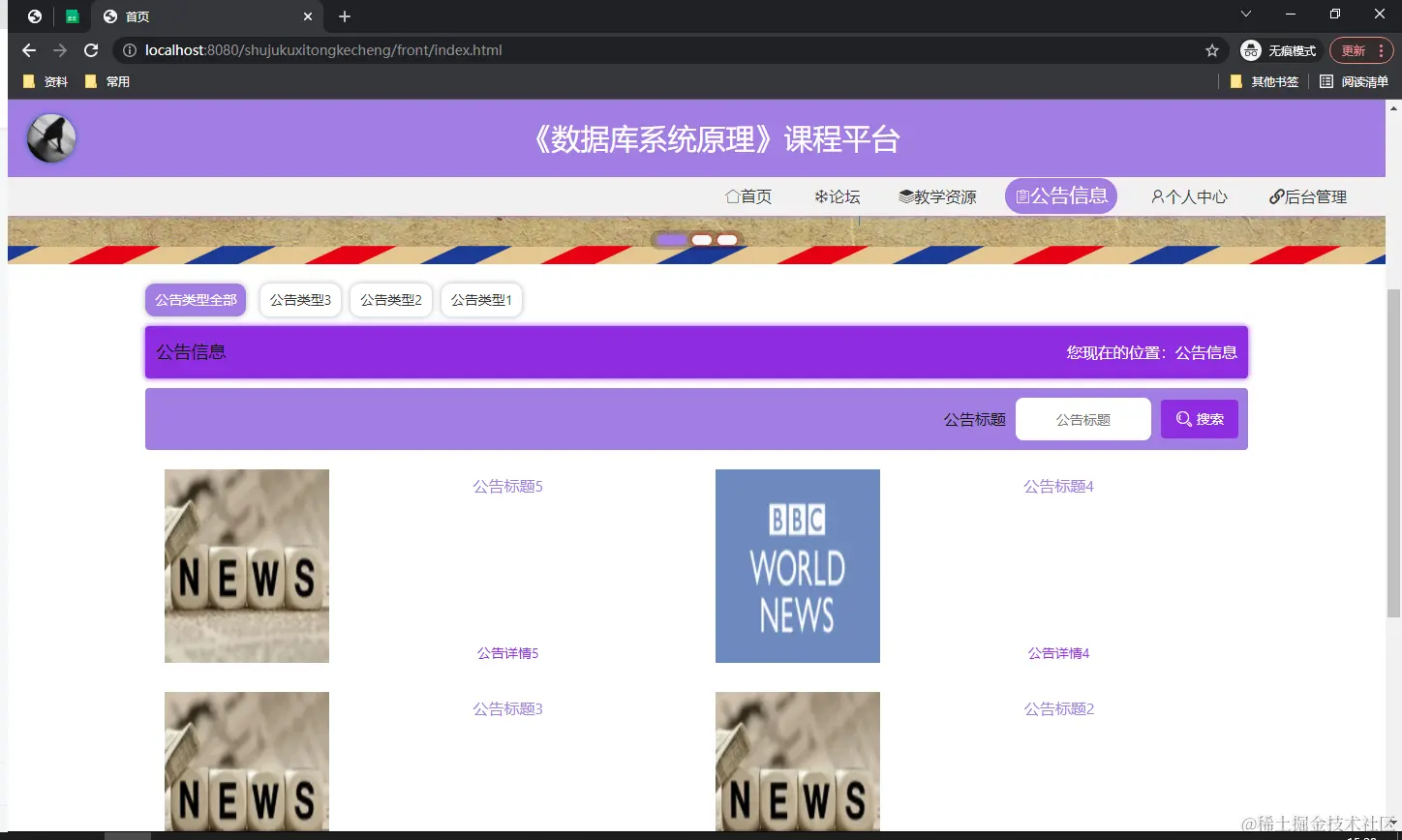Reload the page with refresh icon

(x=91, y=50)
